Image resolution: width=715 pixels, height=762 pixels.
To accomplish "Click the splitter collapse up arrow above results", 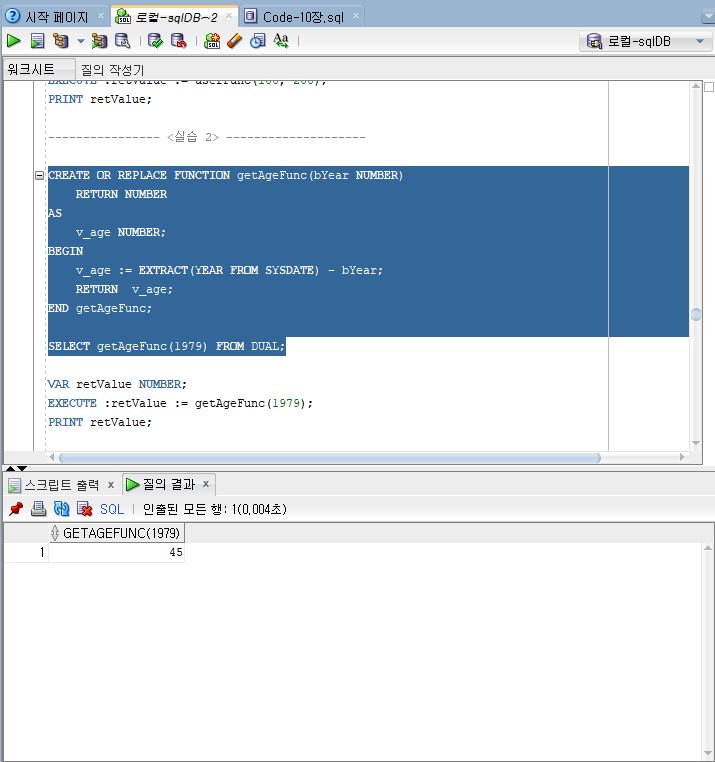I will click(x=10, y=468).
